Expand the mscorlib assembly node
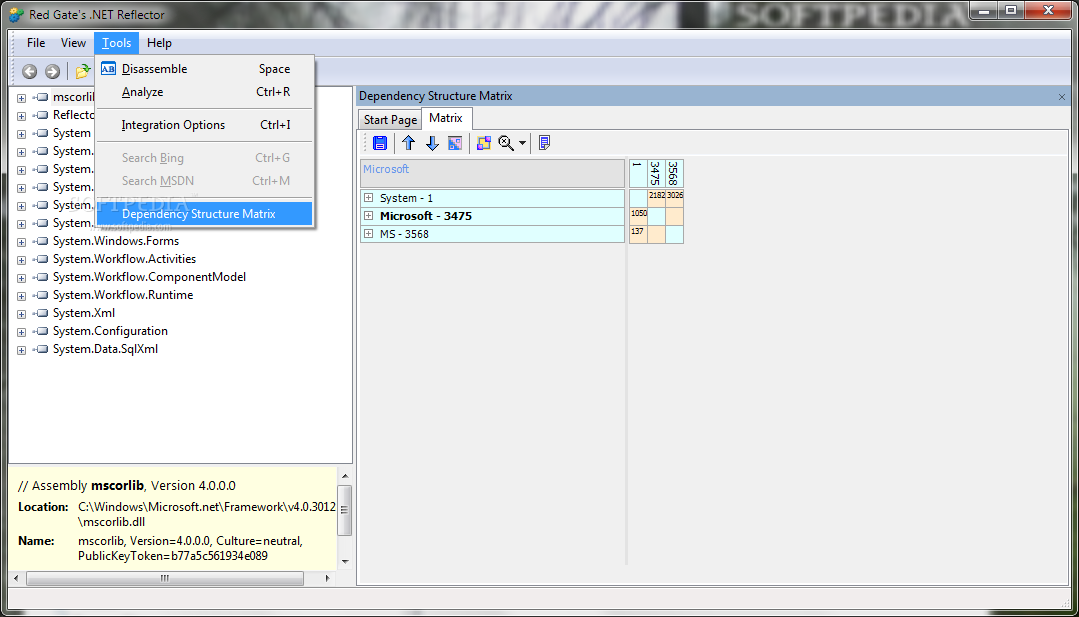1079x617 pixels. pos(21,98)
